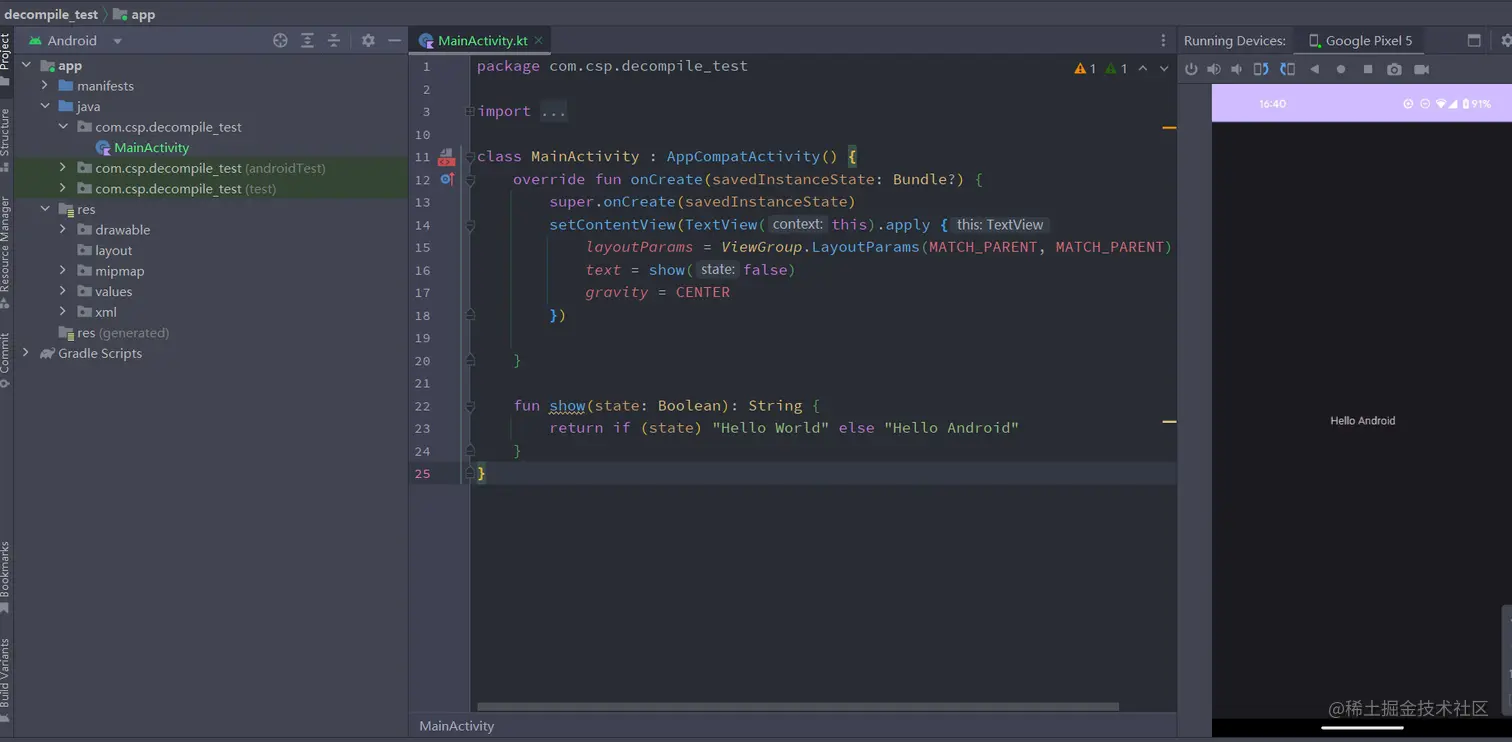Viewport: 1512px width, 742px height.
Task: Collapse the java folder
Action: 45,106
